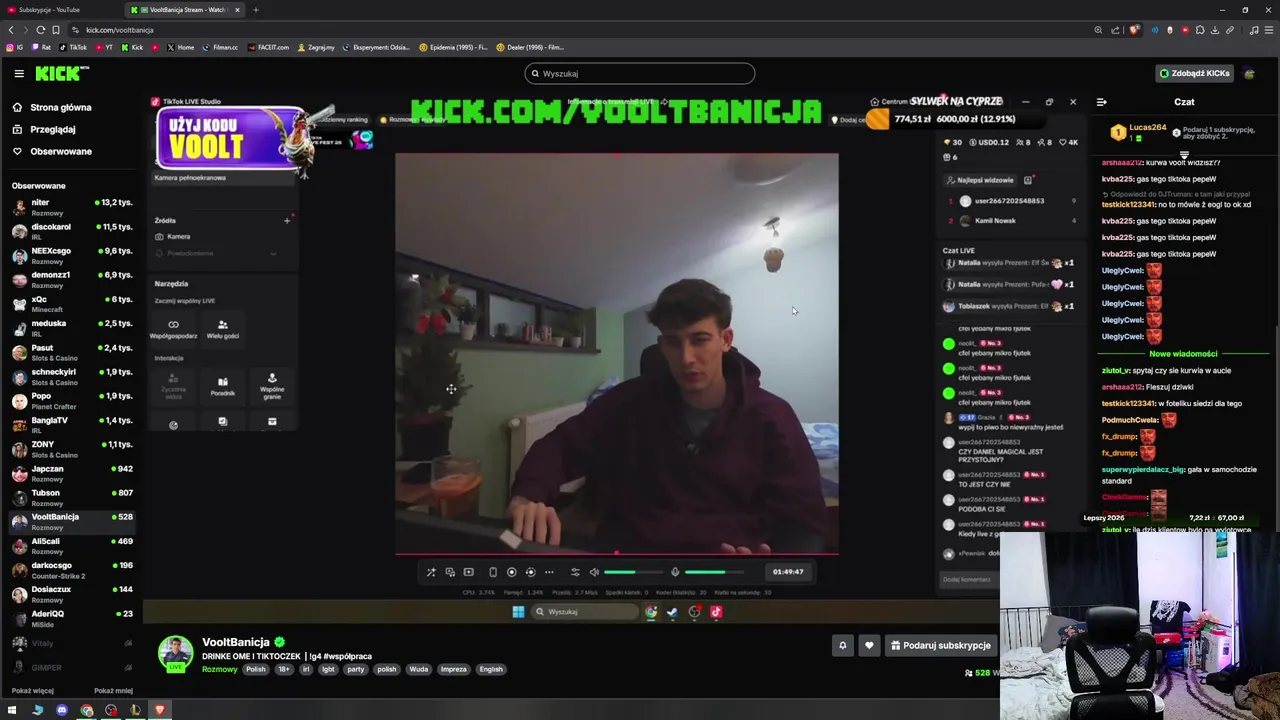Open the browser extensions puzzle icon
Image resolution: width=1280 pixels, height=720 pixels.
1200,30
